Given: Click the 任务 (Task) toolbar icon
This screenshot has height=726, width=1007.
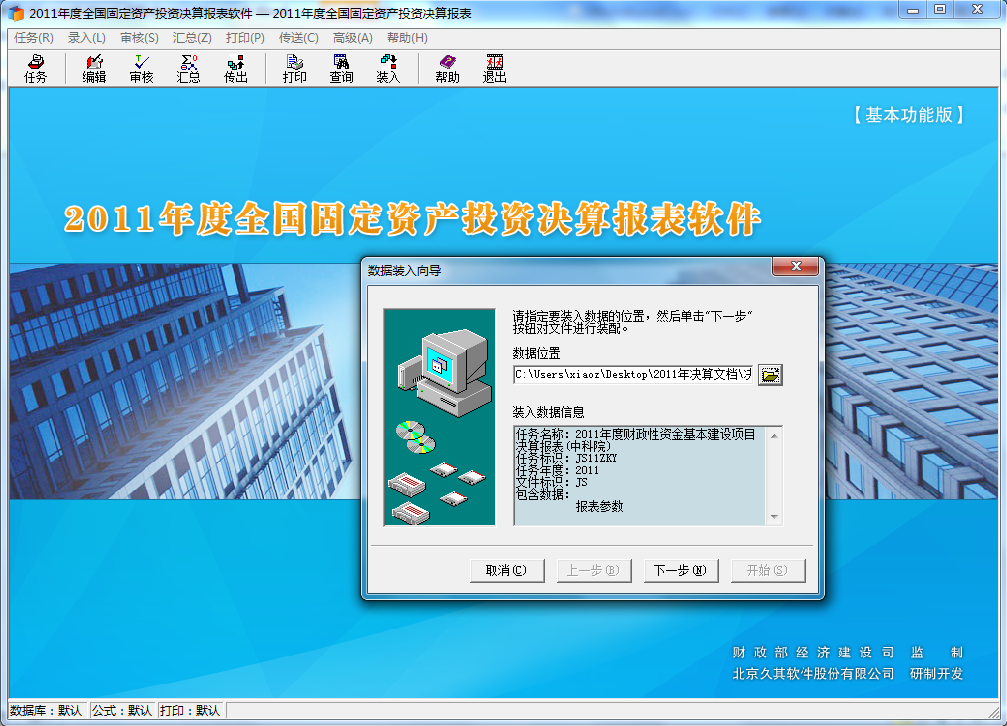Looking at the screenshot, I should (35, 68).
